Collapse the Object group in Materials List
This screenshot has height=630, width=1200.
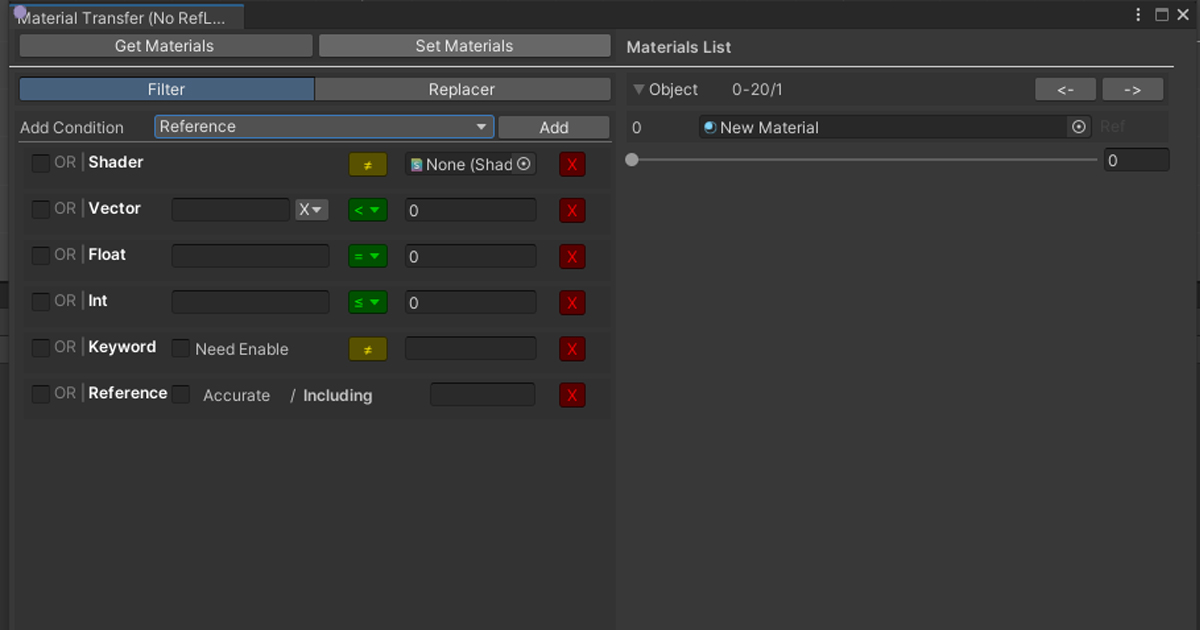tap(639, 89)
